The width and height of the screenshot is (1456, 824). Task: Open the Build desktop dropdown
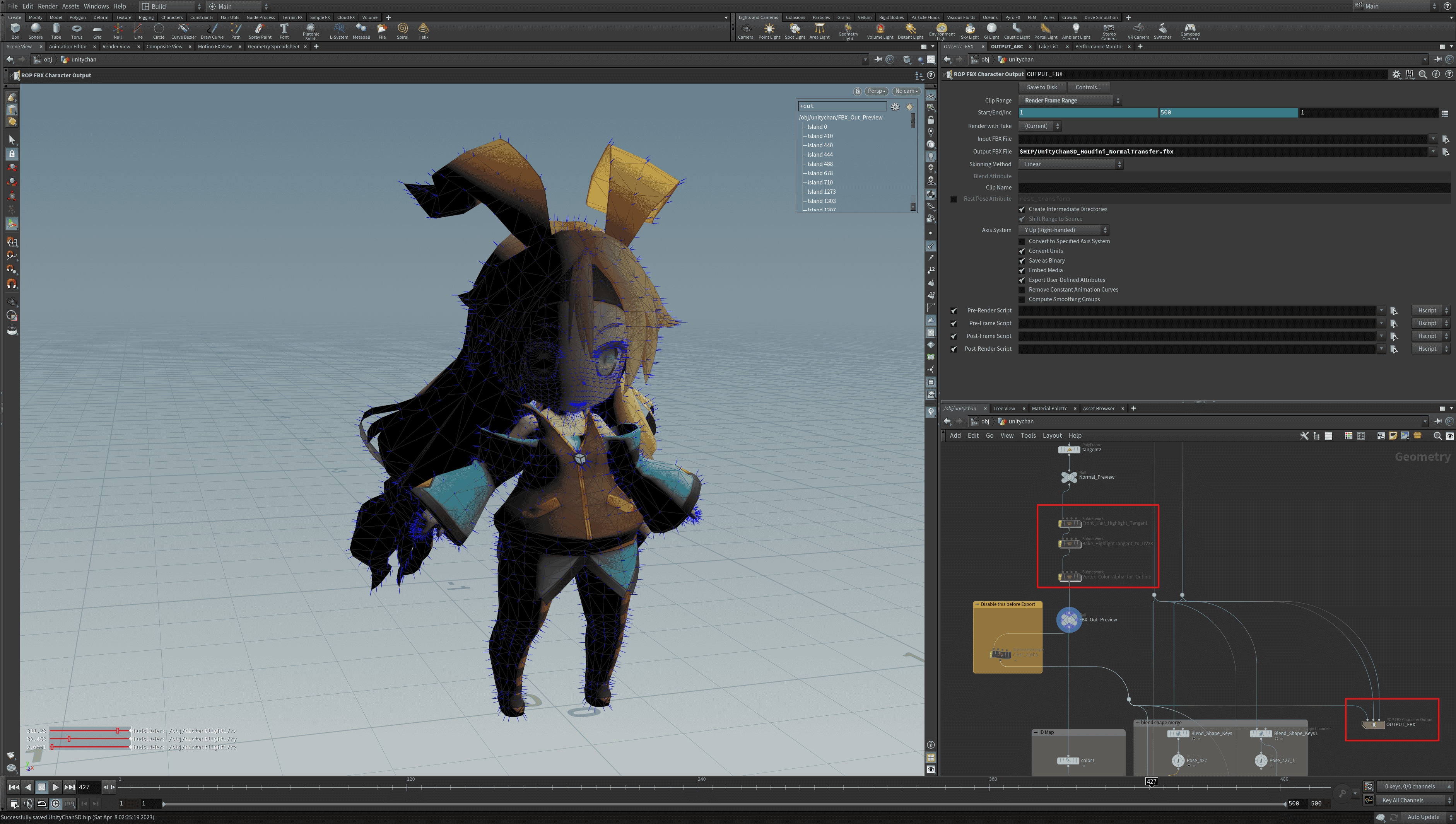tap(171, 6)
